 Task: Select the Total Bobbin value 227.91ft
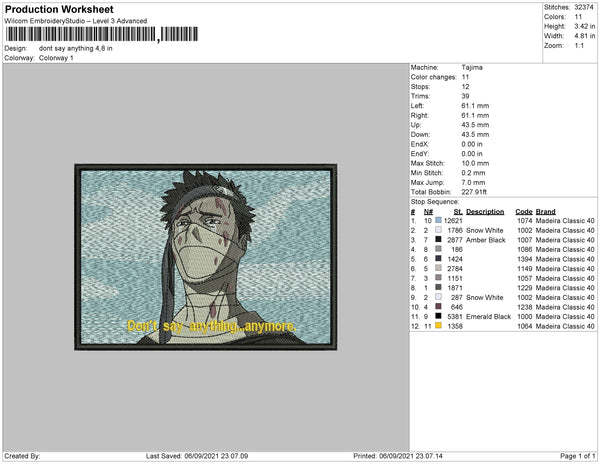pyautogui.click(x=474, y=192)
